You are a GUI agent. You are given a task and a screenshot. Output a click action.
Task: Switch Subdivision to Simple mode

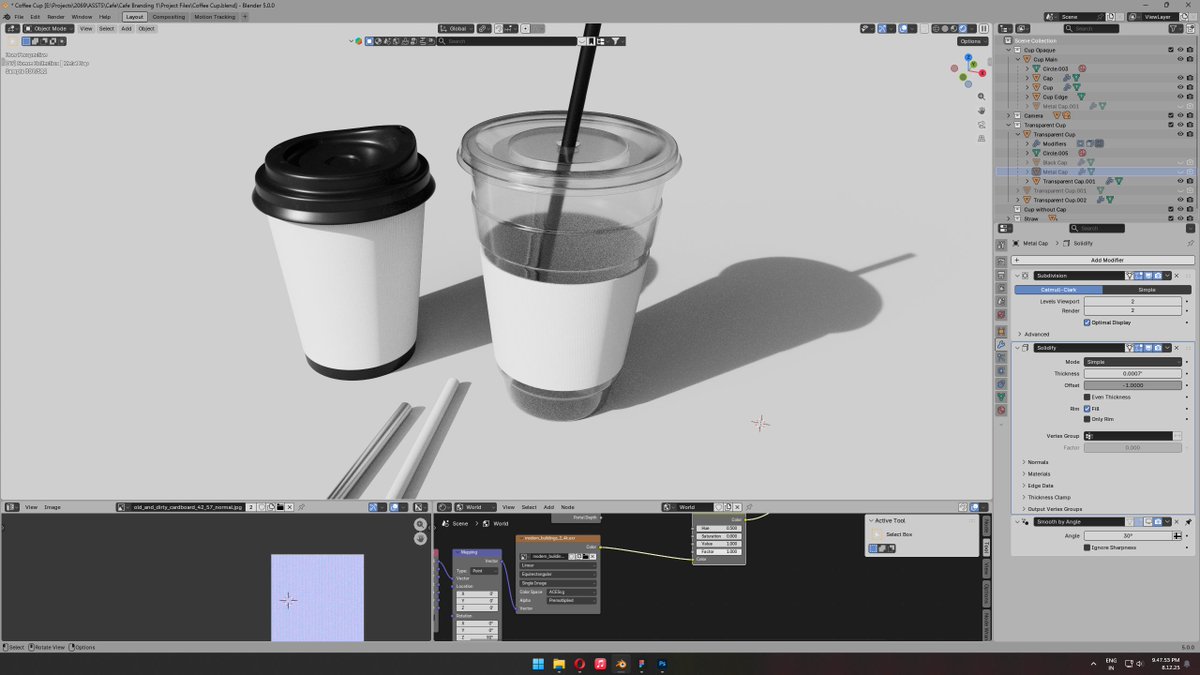pos(1146,290)
